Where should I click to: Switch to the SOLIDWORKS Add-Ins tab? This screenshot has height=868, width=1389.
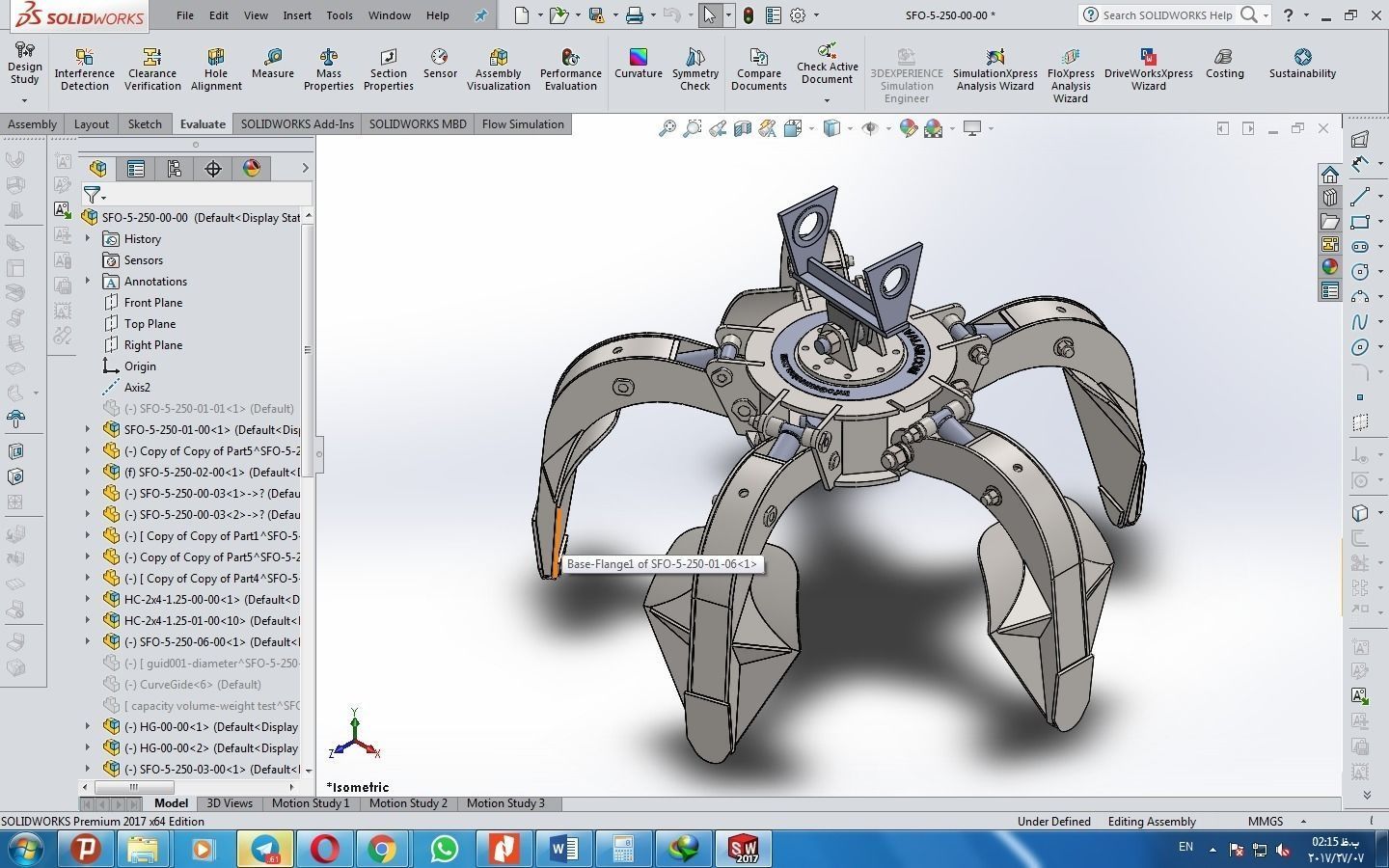coord(297,123)
